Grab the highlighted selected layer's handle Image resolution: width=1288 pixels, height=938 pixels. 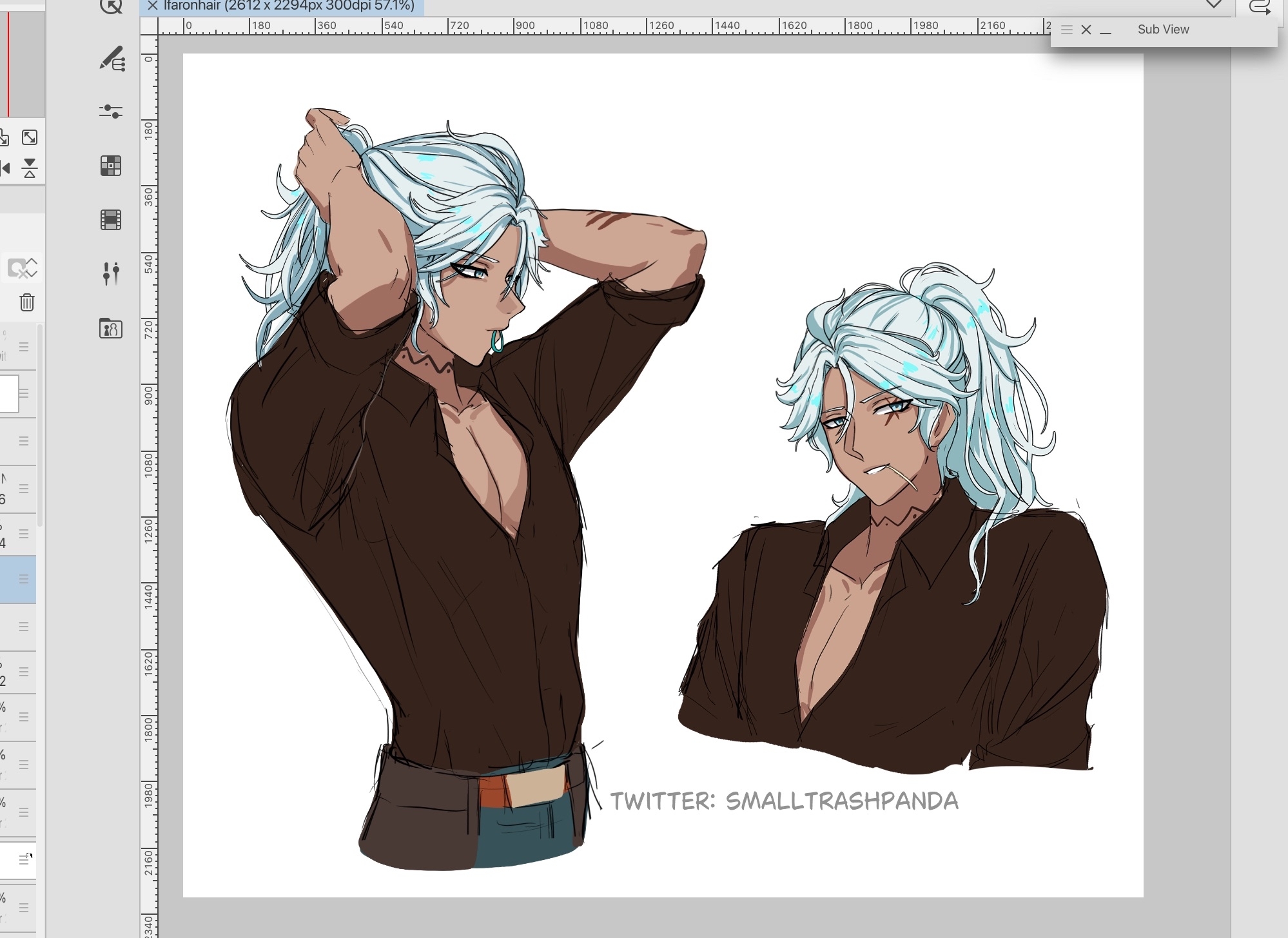point(24,579)
